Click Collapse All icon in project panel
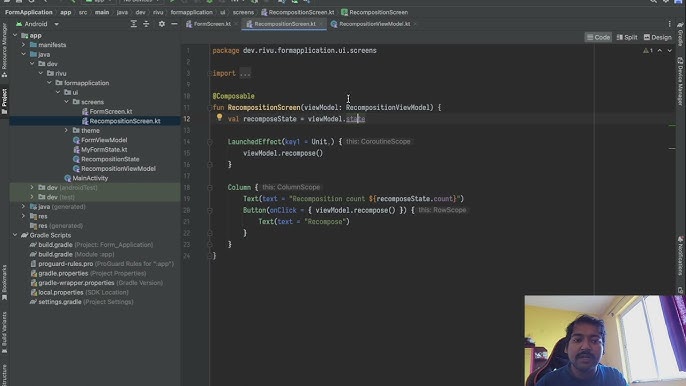686x386 pixels. click(146, 24)
